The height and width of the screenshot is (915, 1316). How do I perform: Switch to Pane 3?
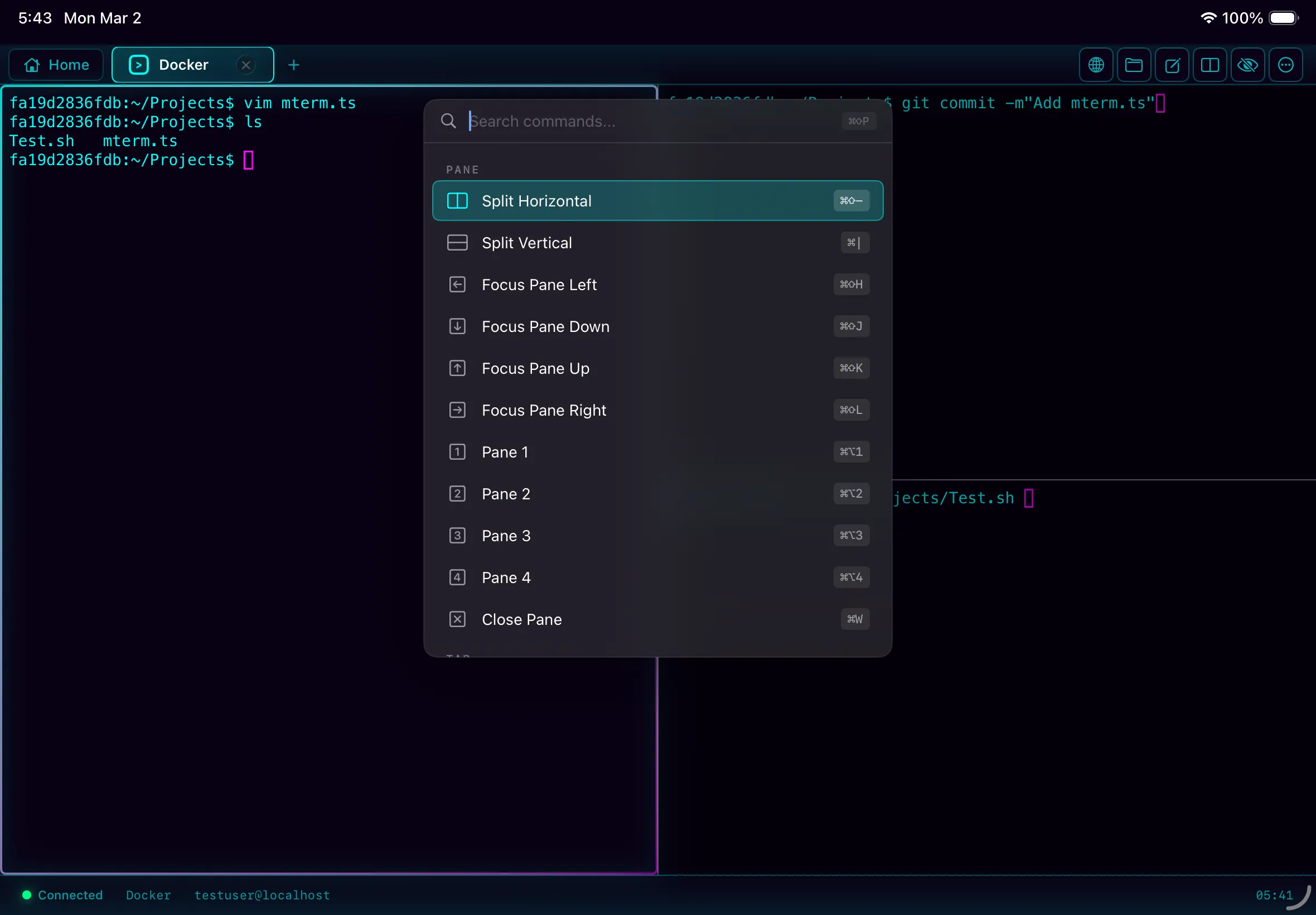click(x=657, y=536)
